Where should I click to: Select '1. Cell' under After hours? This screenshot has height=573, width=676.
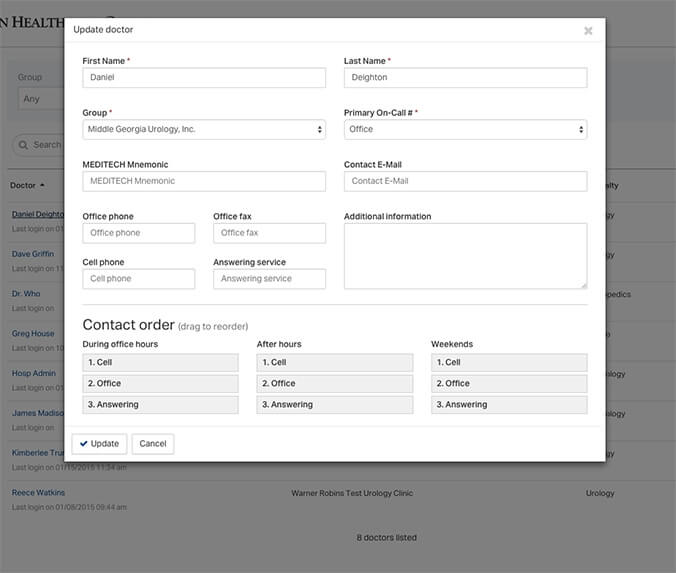pyautogui.click(x=335, y=362)
